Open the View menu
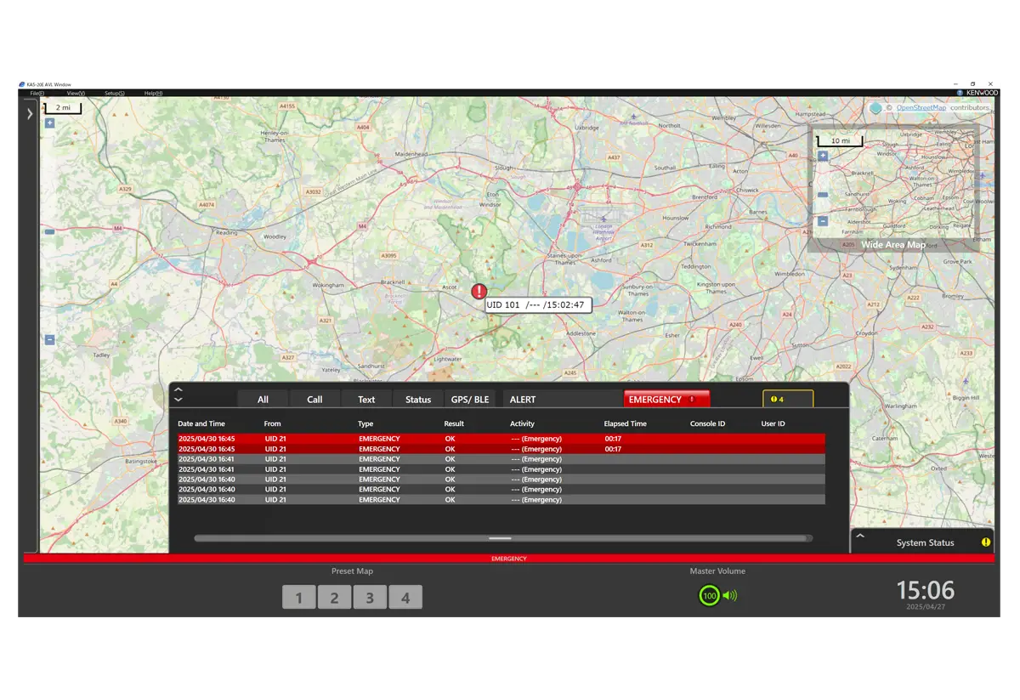 pos(75,93)
